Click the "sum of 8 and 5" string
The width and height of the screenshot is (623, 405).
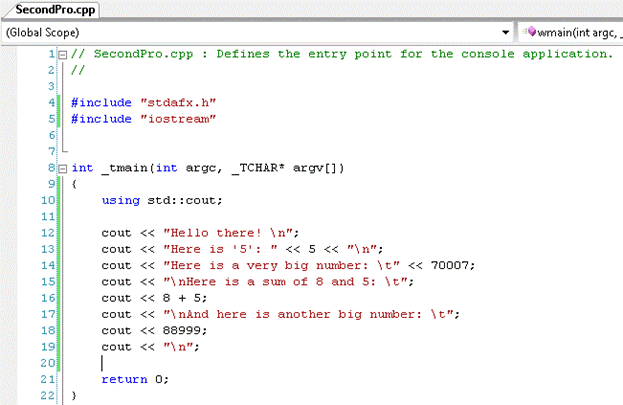point(285,282)
